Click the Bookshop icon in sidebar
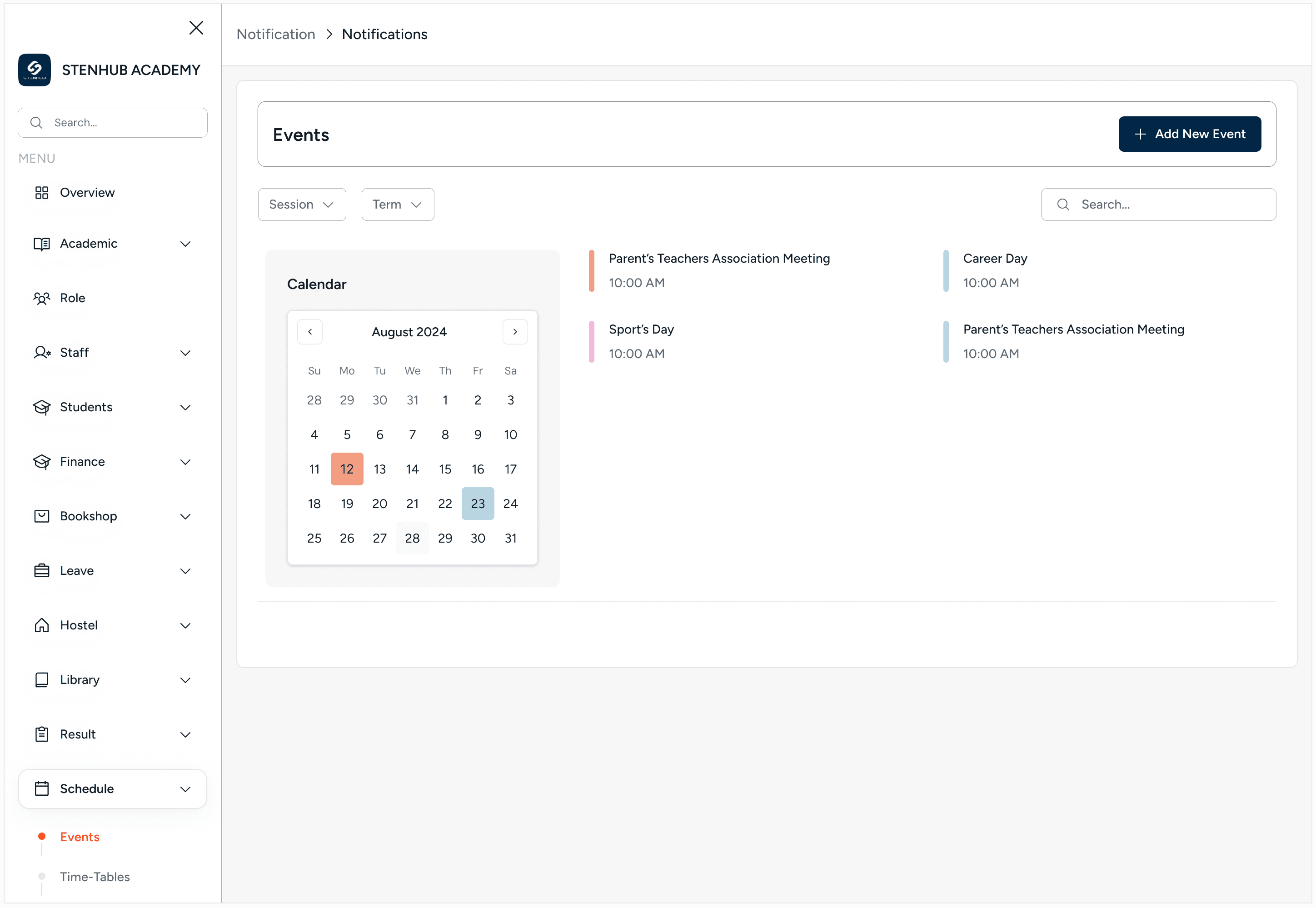The width and height of the screenshot is (1316, 908). click(x=41, y=516)
